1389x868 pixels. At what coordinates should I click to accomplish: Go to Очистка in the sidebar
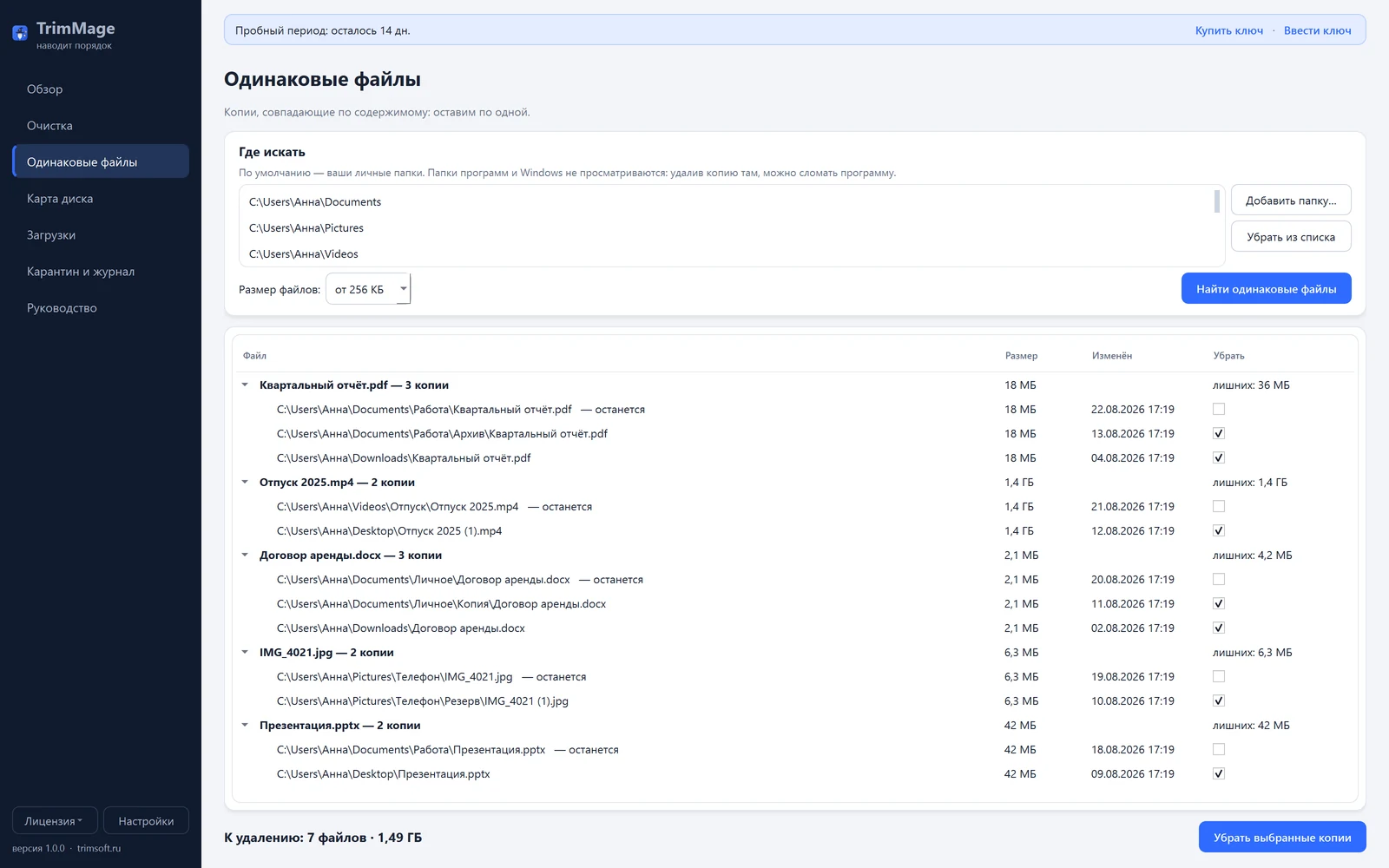(x=101, y=125)
